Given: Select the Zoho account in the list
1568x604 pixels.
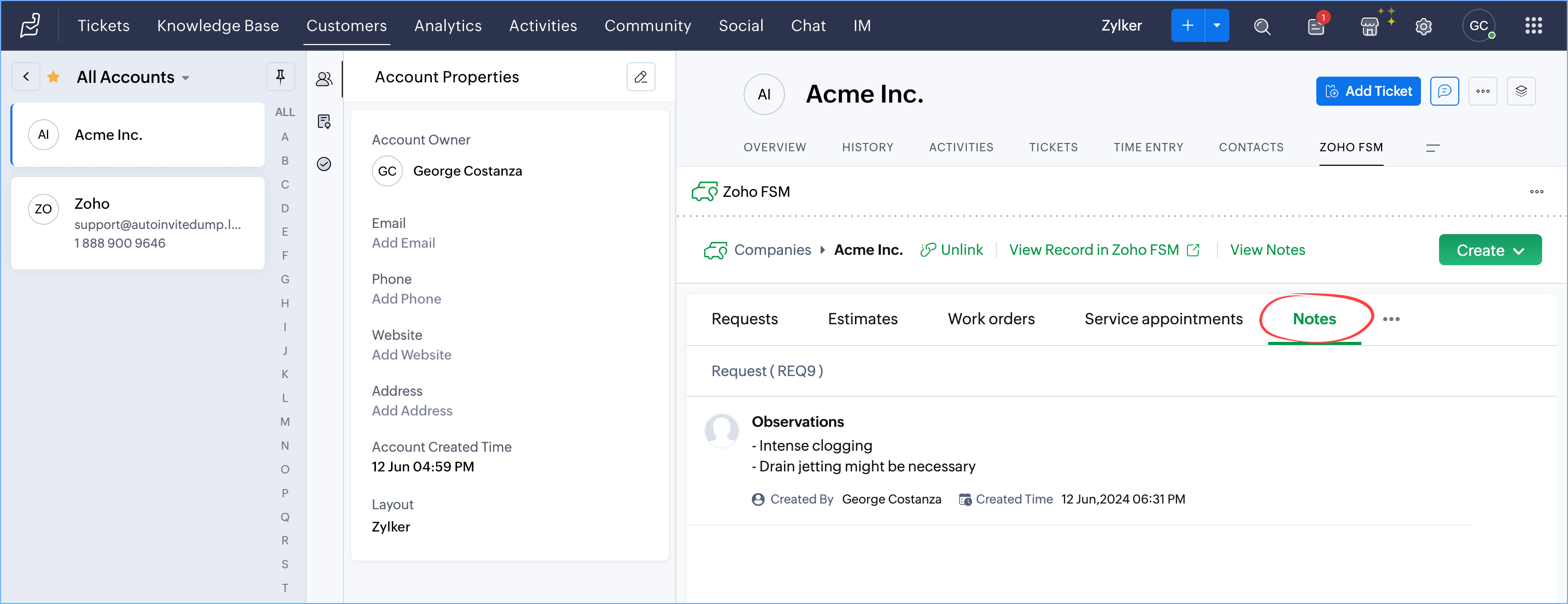Looking at the screenshot, I should 138,223.
